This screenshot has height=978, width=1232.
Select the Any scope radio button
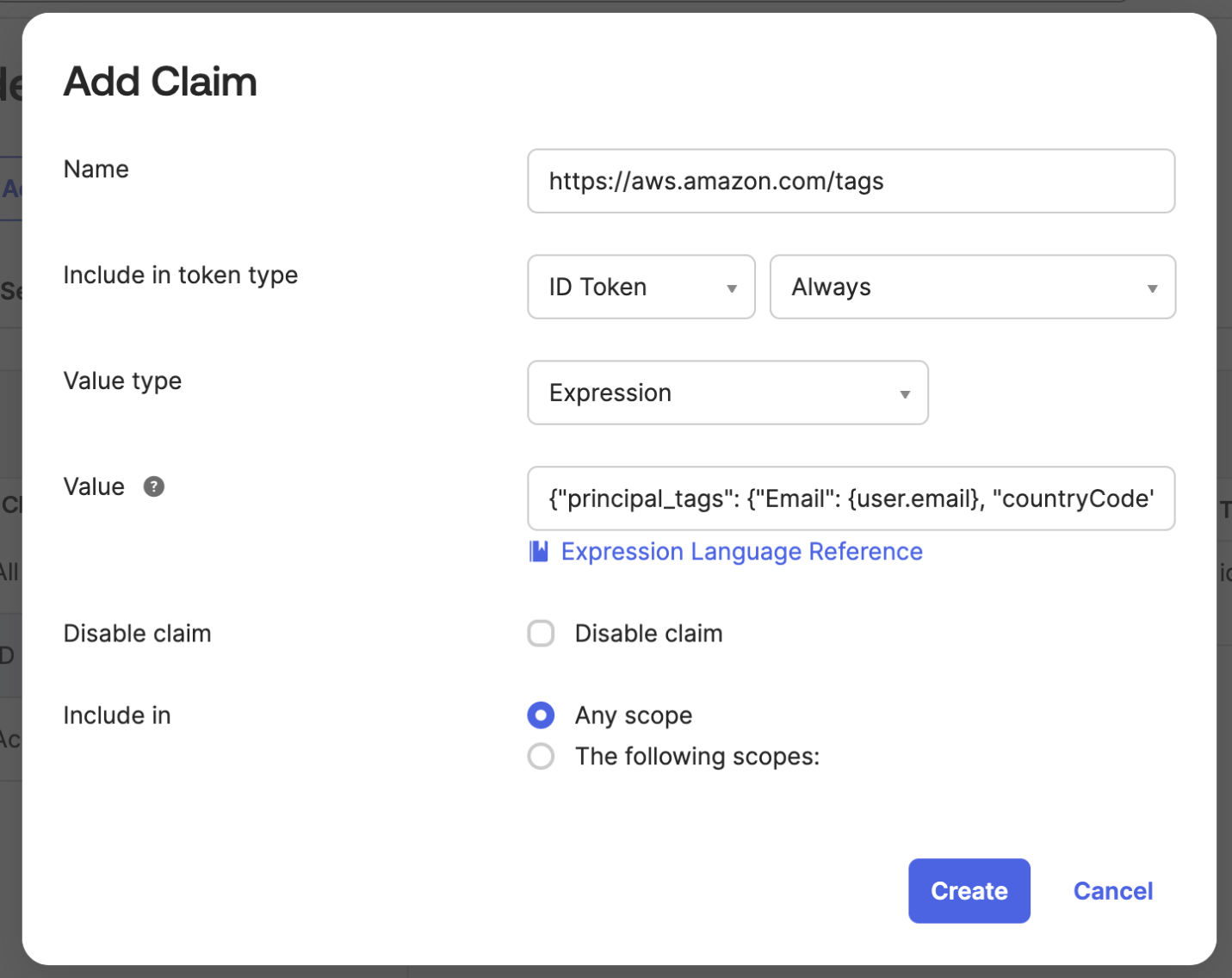pos(542,715)
